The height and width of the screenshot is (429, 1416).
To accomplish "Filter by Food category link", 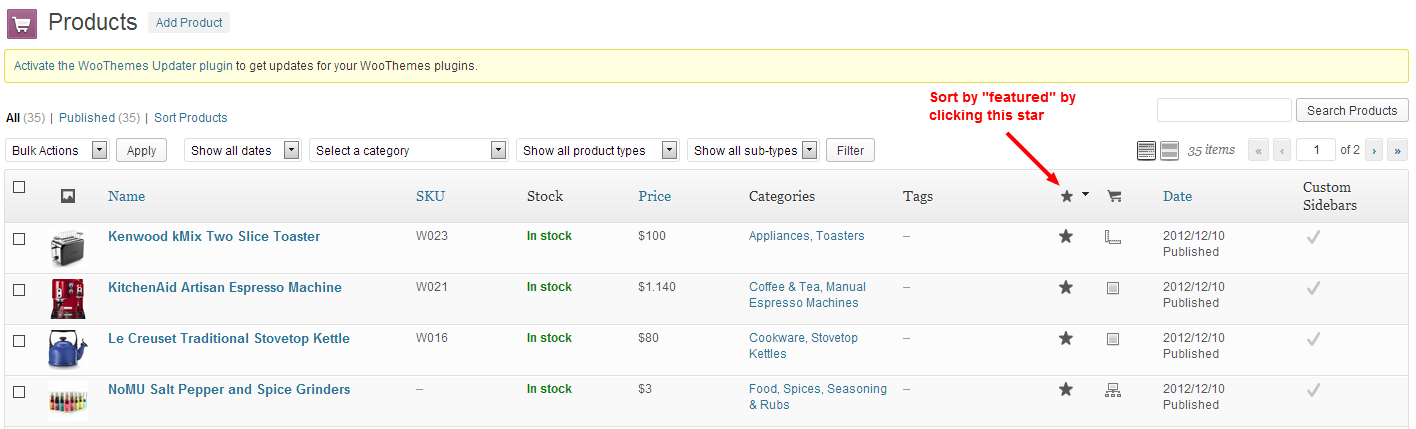I will [762, 389].
